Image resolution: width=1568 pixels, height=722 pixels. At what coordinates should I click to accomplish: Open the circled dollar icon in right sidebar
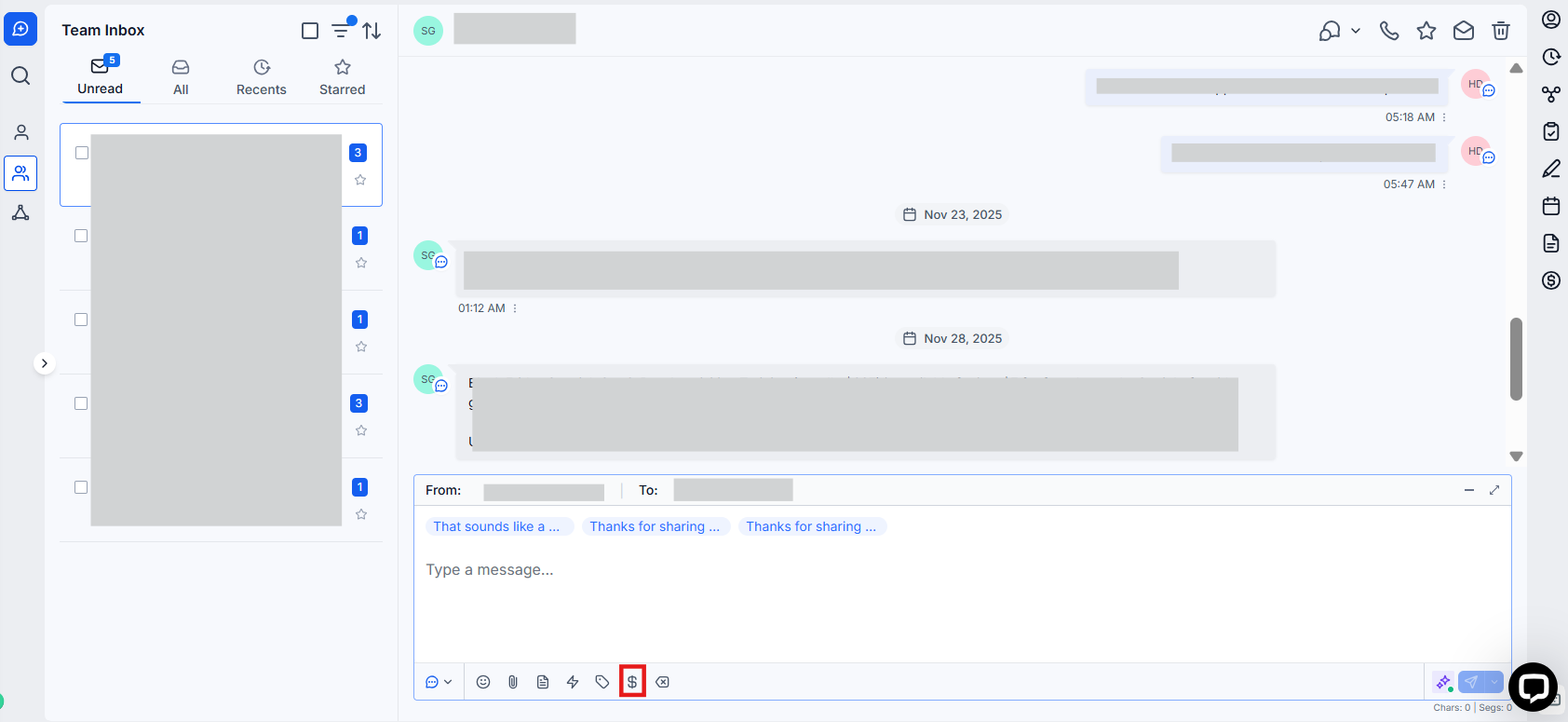(1551, 280)
